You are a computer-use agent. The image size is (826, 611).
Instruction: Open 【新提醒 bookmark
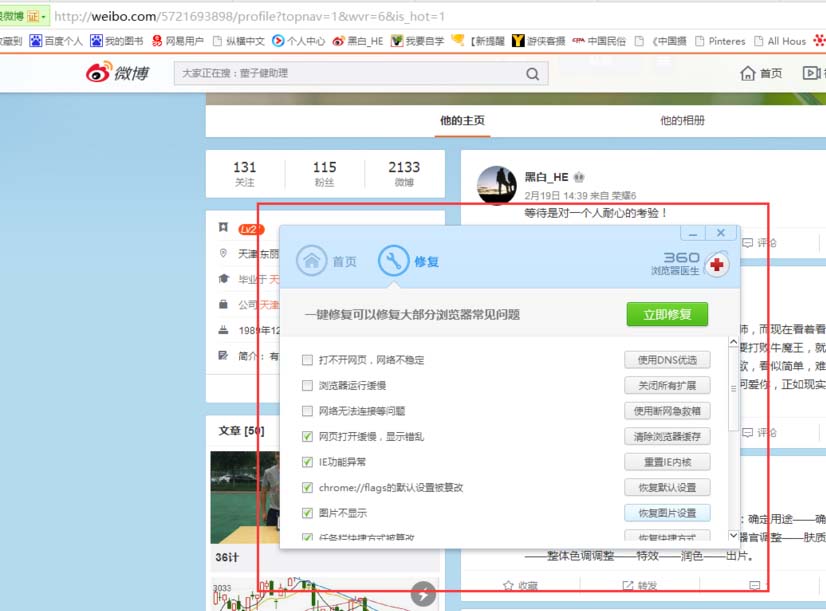[x=478, y=41]
